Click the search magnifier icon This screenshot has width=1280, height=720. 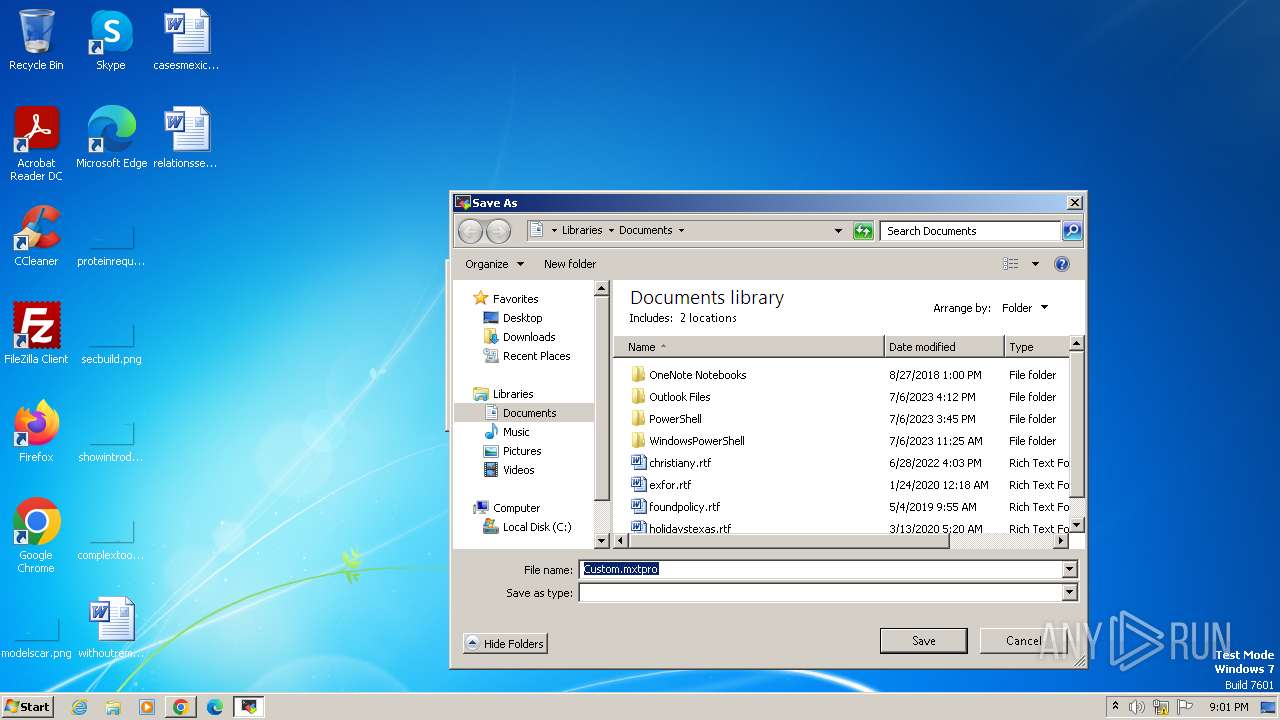1071,231
